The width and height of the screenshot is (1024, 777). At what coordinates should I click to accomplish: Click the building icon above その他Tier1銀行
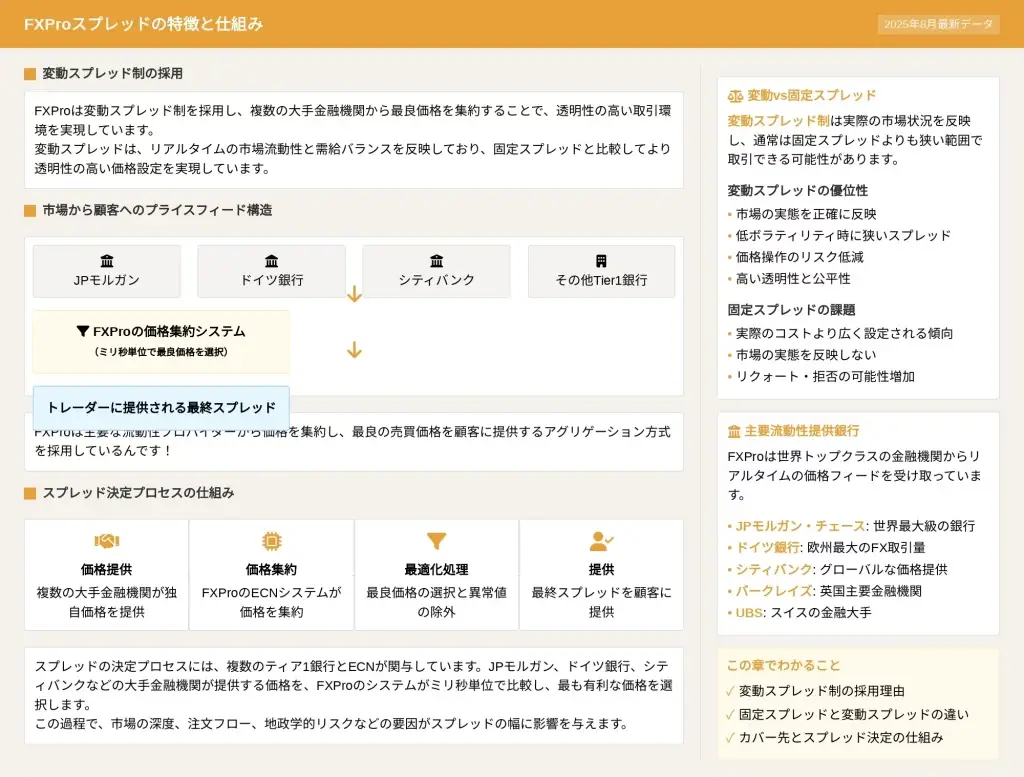point(601,261)
